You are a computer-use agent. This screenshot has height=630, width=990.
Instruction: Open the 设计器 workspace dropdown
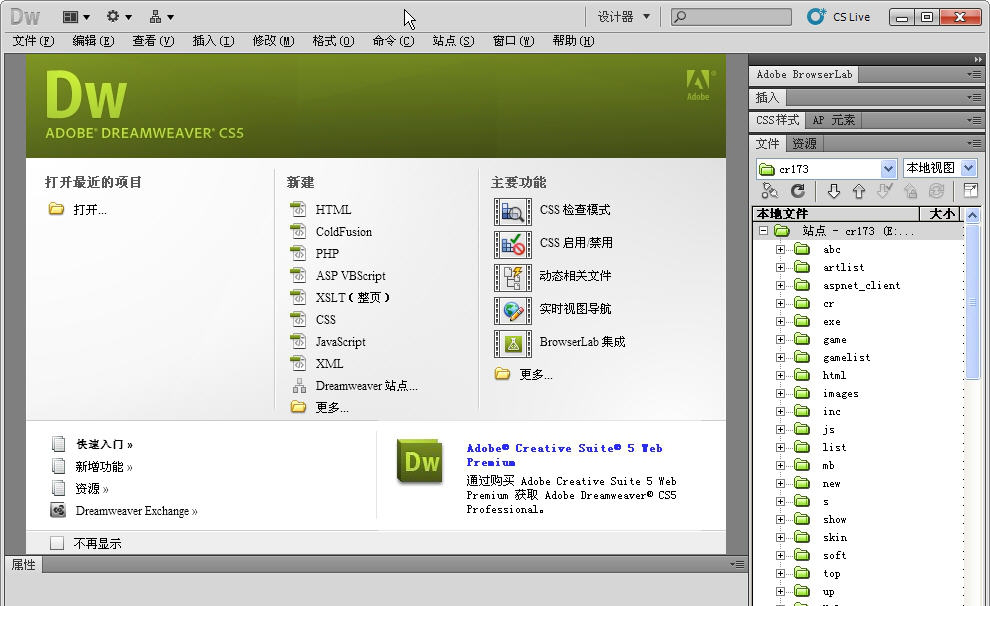point(624,16)
